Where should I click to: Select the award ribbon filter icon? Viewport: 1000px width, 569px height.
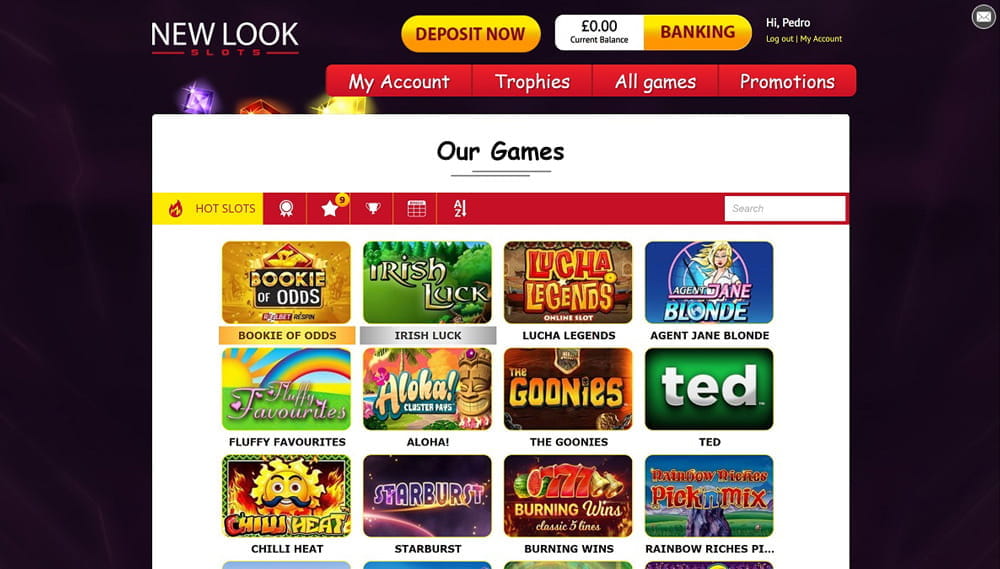tap(285, 209)
